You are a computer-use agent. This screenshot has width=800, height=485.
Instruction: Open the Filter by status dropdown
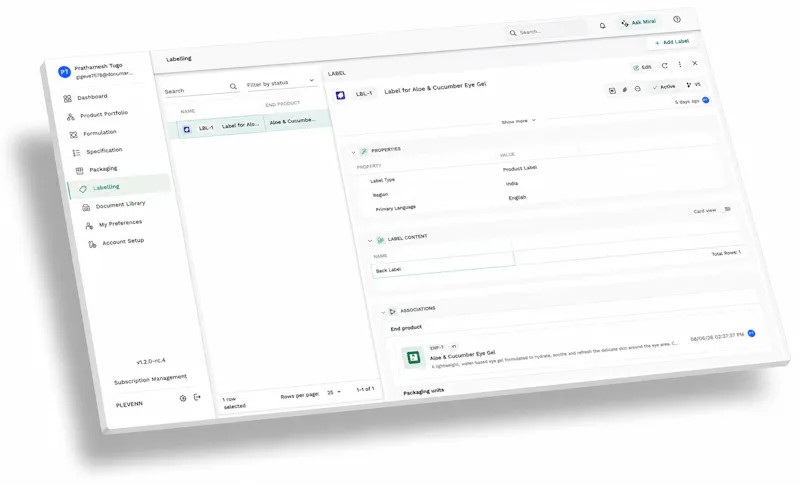280,83
